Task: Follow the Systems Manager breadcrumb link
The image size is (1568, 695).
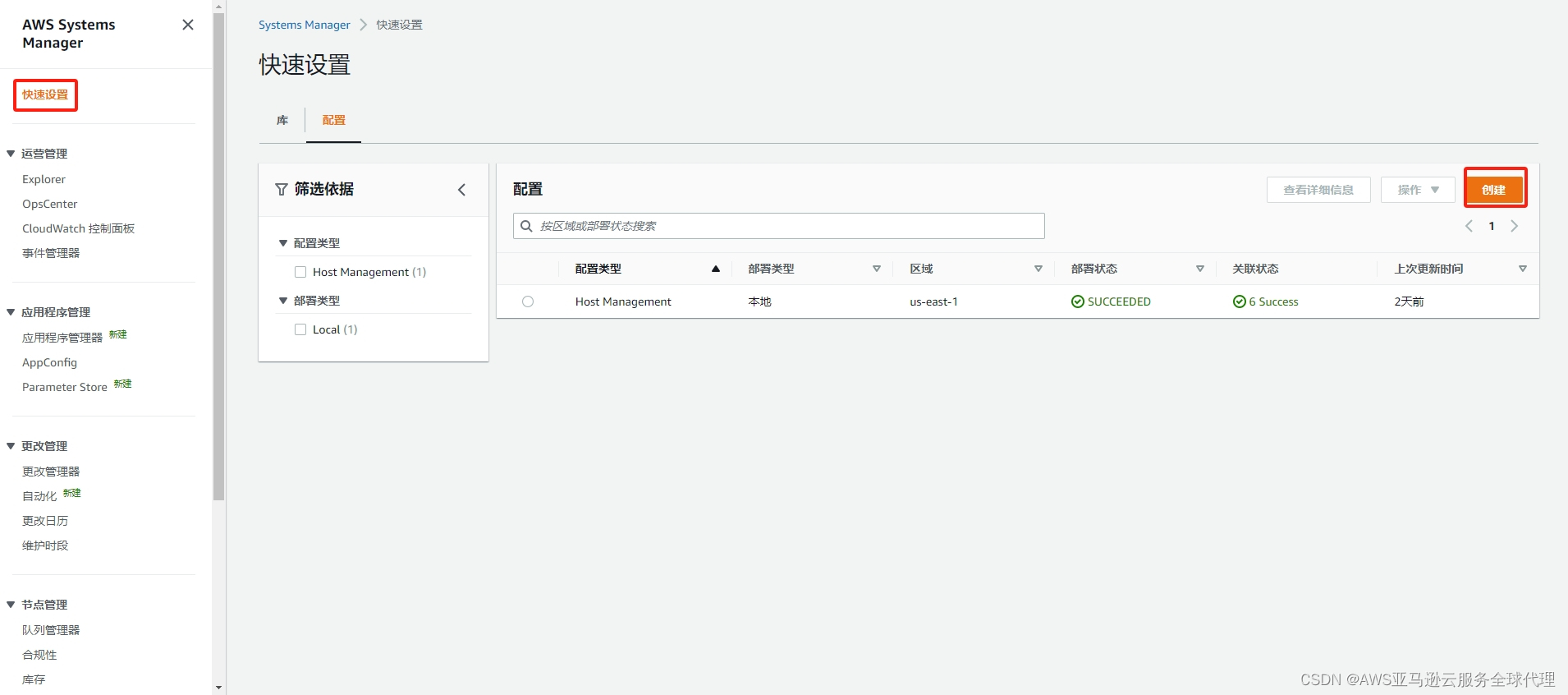Action: pyautogui.click(x=304, y=25)
